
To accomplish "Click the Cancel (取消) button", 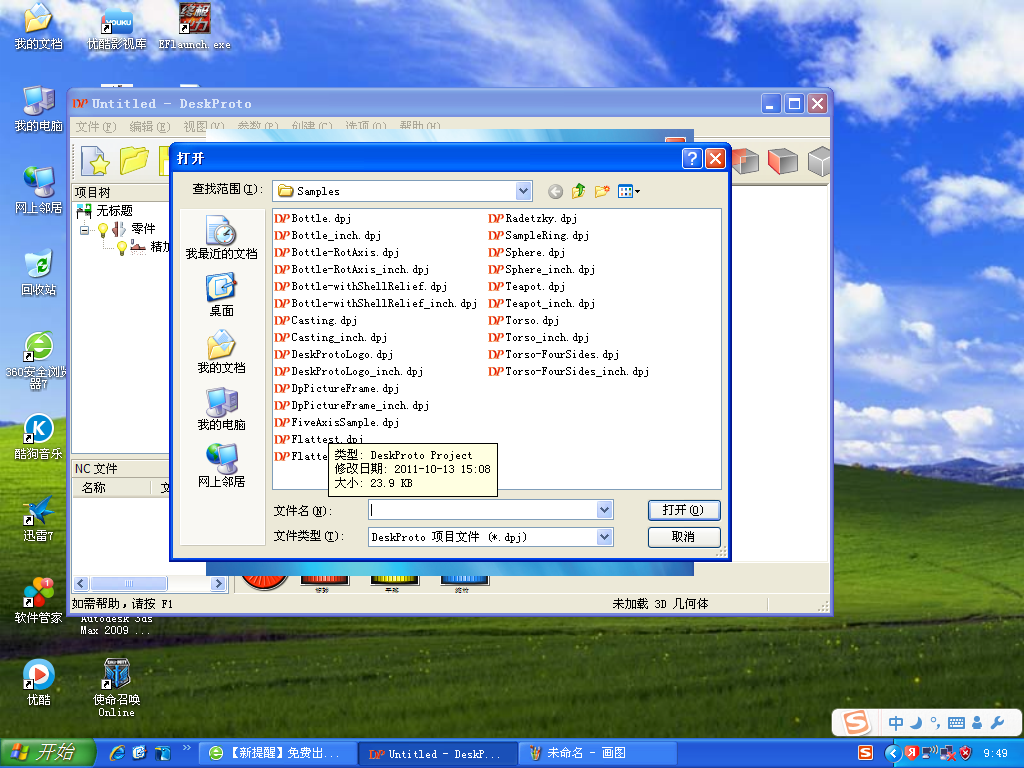I will 684,537.
